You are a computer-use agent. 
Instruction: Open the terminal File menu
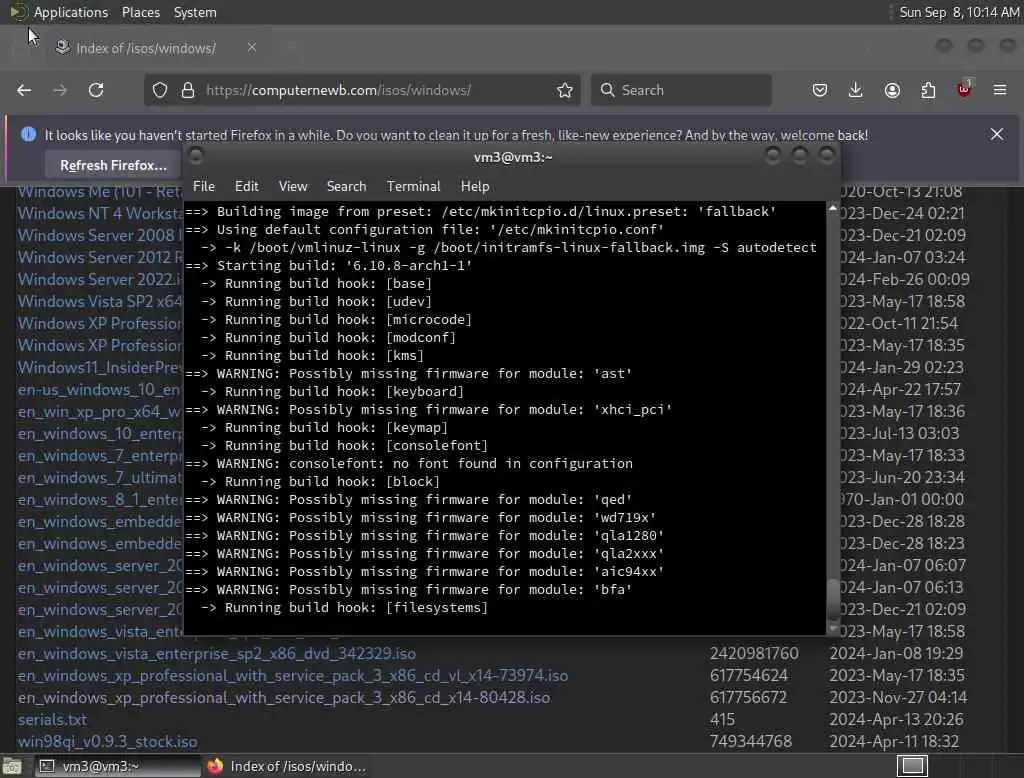coord(204,186)
